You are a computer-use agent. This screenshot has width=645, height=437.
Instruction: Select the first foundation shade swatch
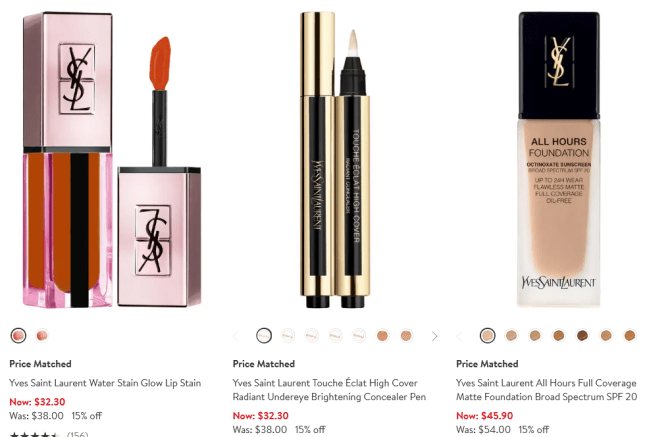[x=487, y=335]
